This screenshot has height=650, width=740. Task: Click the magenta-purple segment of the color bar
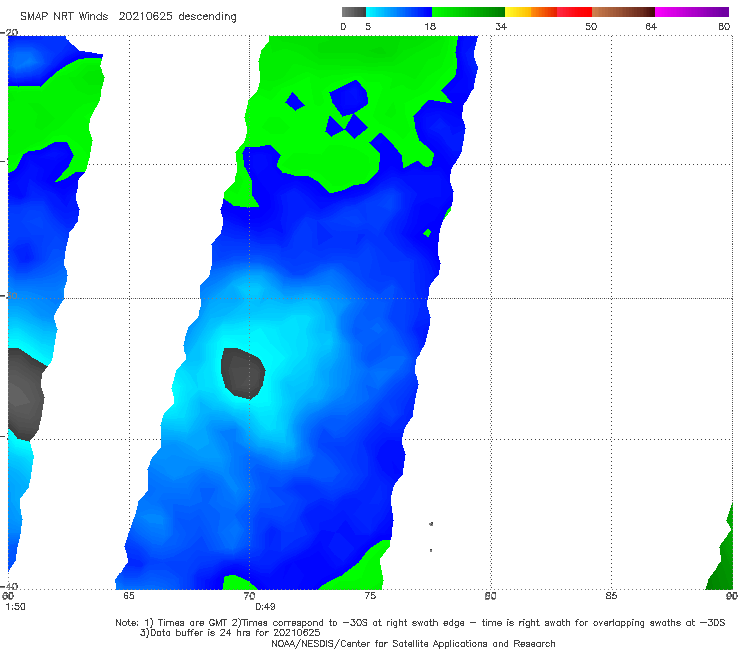[691, 12]
